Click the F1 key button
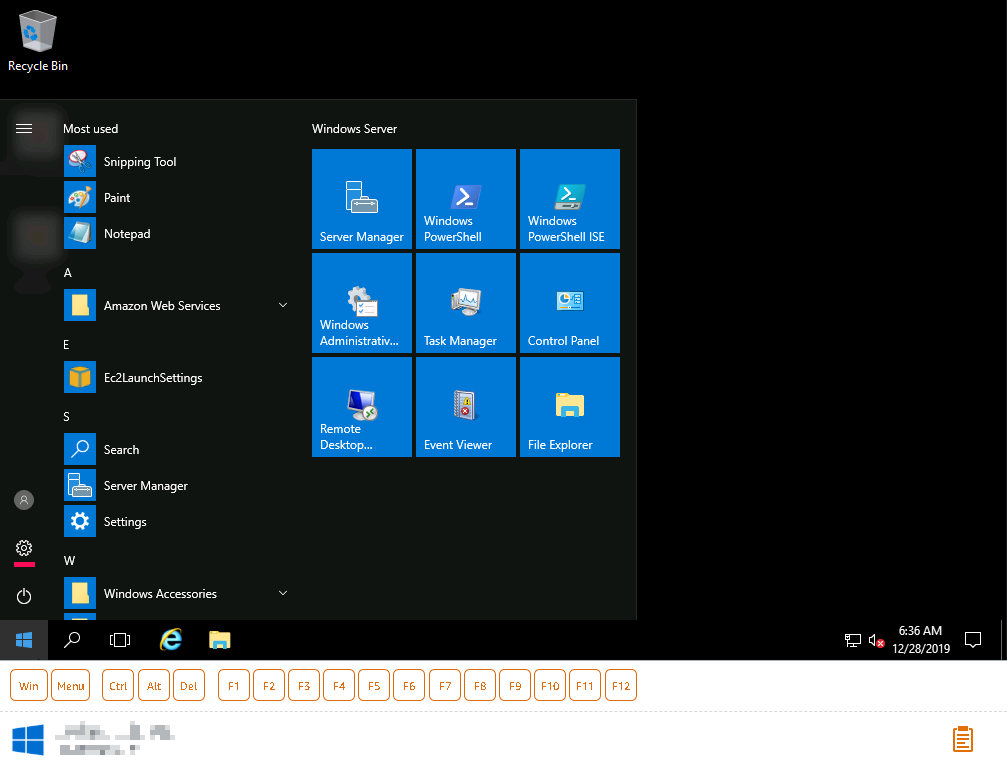The image size is (1007, 768). (x=234, y=686)
